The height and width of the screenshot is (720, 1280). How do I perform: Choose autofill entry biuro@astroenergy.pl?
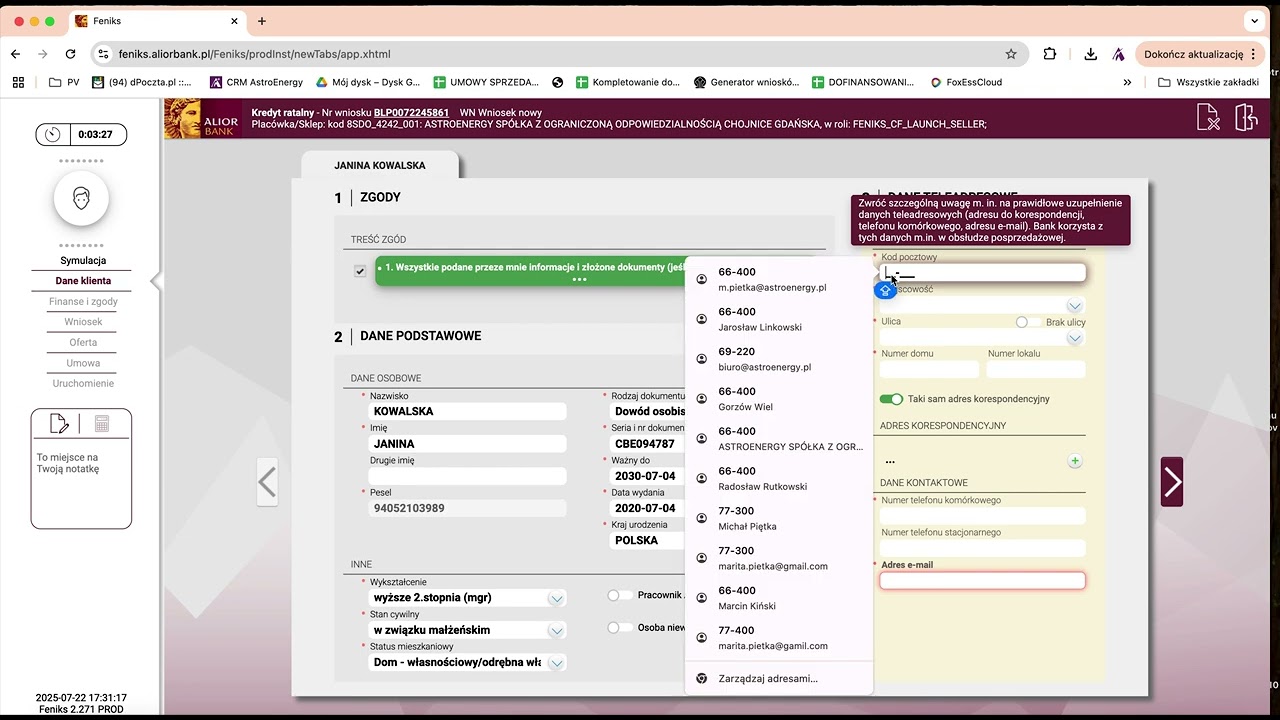point(779,360)
